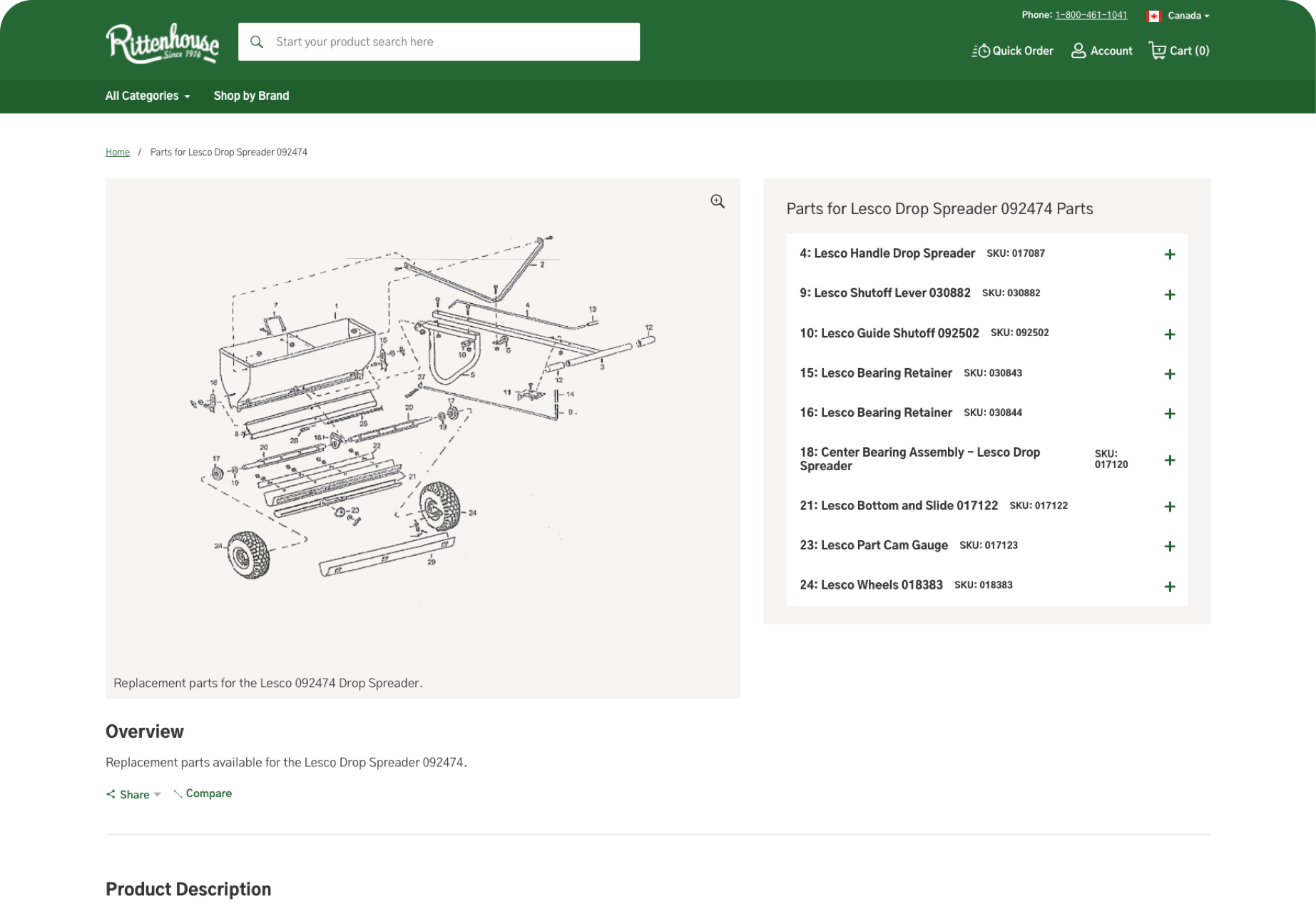Select Shop by Brand in the navigation
1316x914 pixels.
251,96
